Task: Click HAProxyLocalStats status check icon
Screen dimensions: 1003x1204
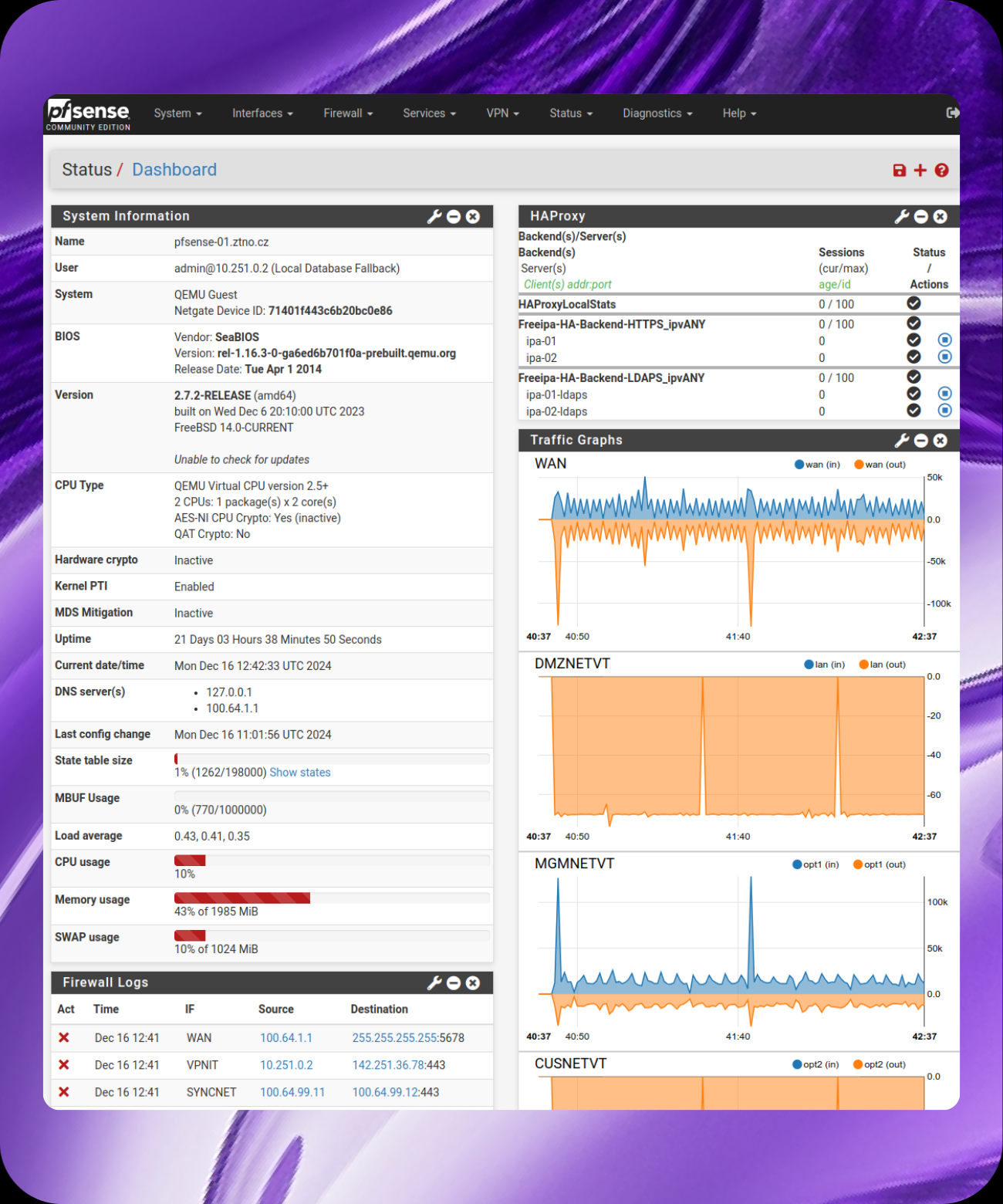Action: pyautogui.click(x=914, y=303)
